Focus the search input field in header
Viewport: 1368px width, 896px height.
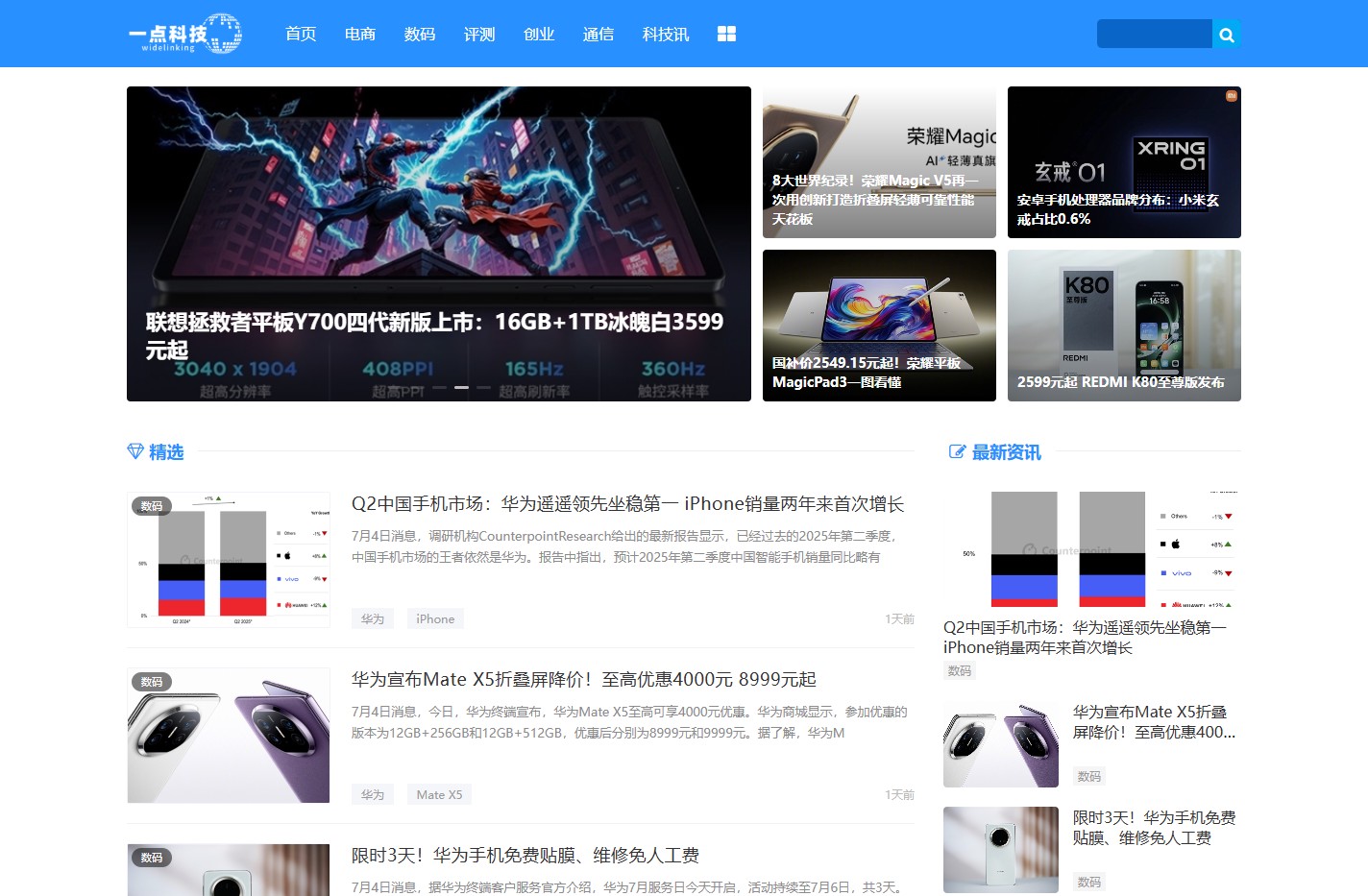[1155, 34]
